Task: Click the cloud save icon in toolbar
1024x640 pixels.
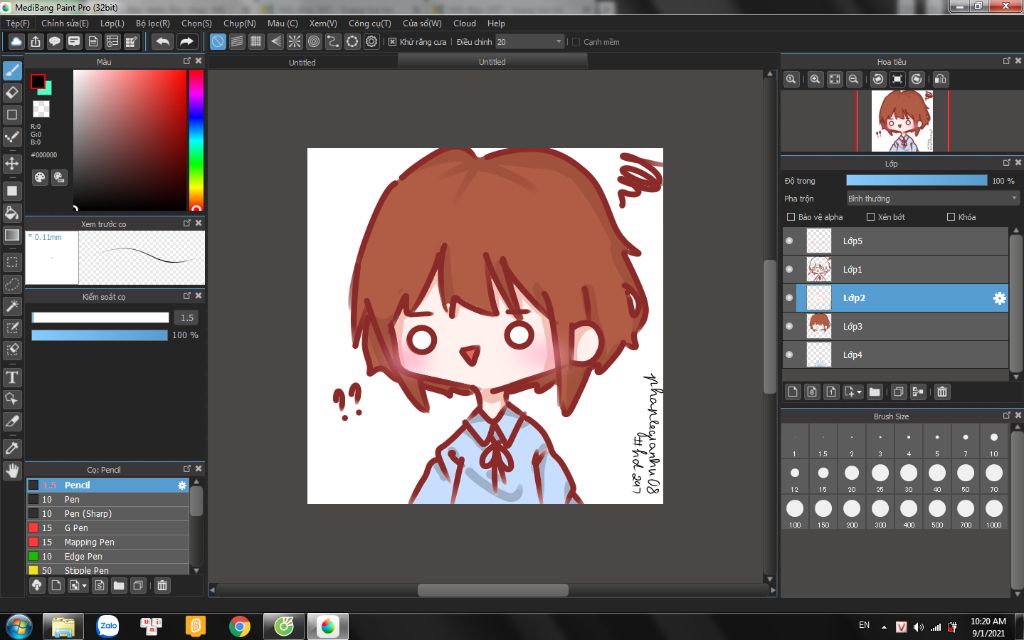Action: tap(16, 42)
